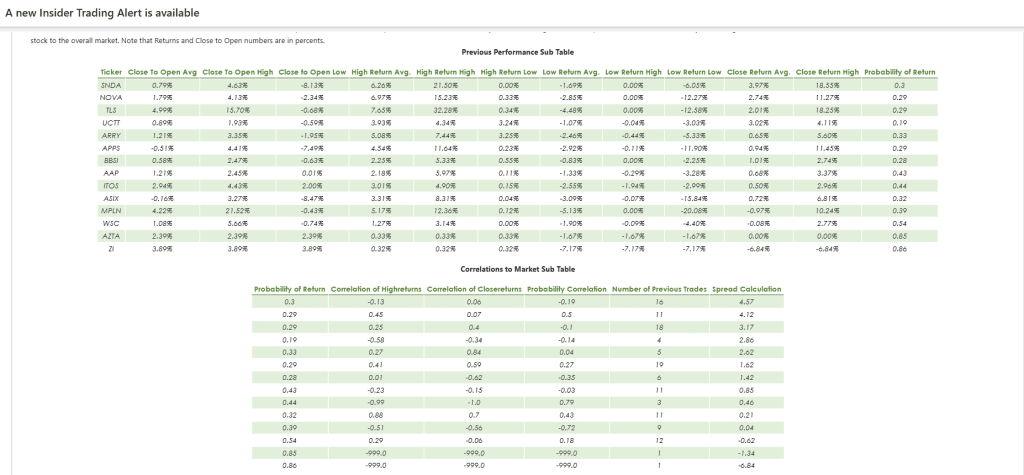Viewport: 1024px width, 475px height.
Task: Click the AZTA ticker cell
Action: [x=110, y=235]
